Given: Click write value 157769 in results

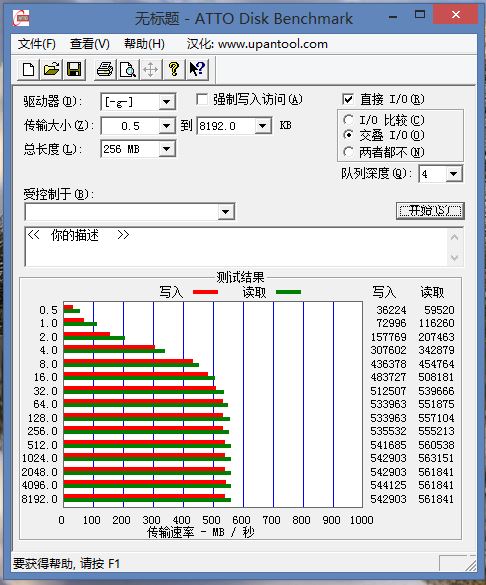Looking at the screenshot, I should pyautogui.click(x=388, y=337).
